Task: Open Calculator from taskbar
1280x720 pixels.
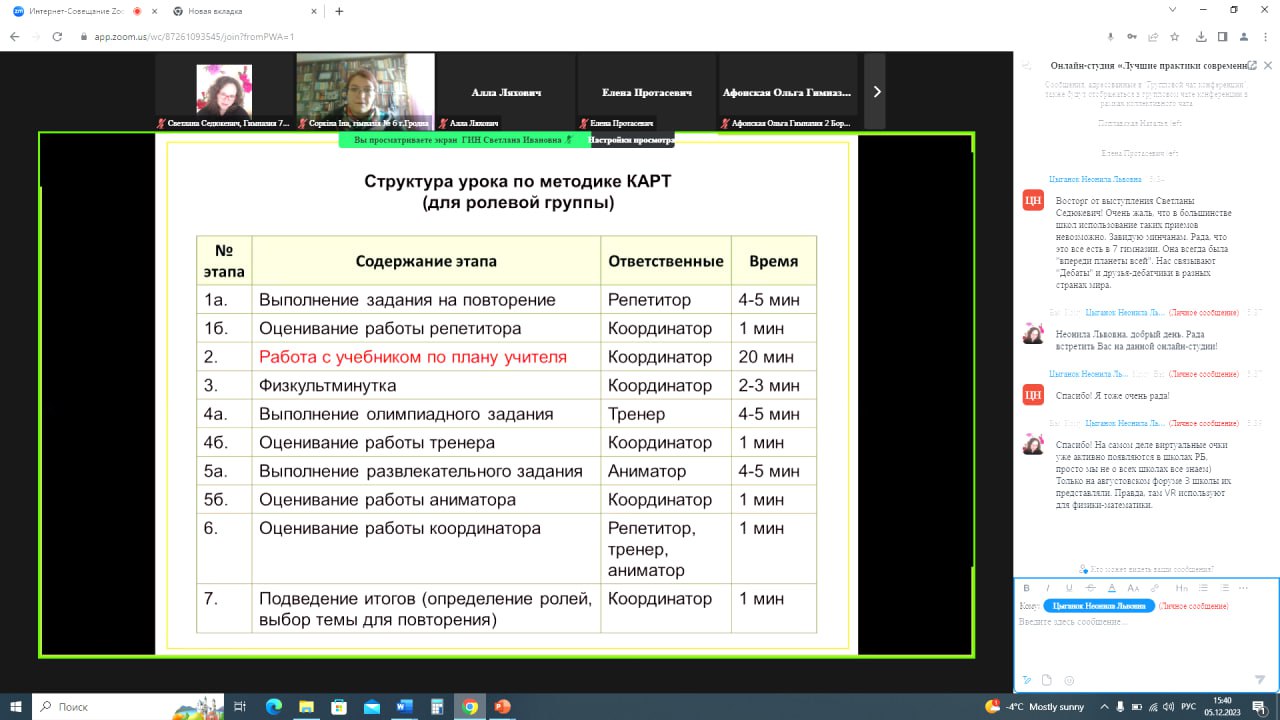Action: [437, 706]
